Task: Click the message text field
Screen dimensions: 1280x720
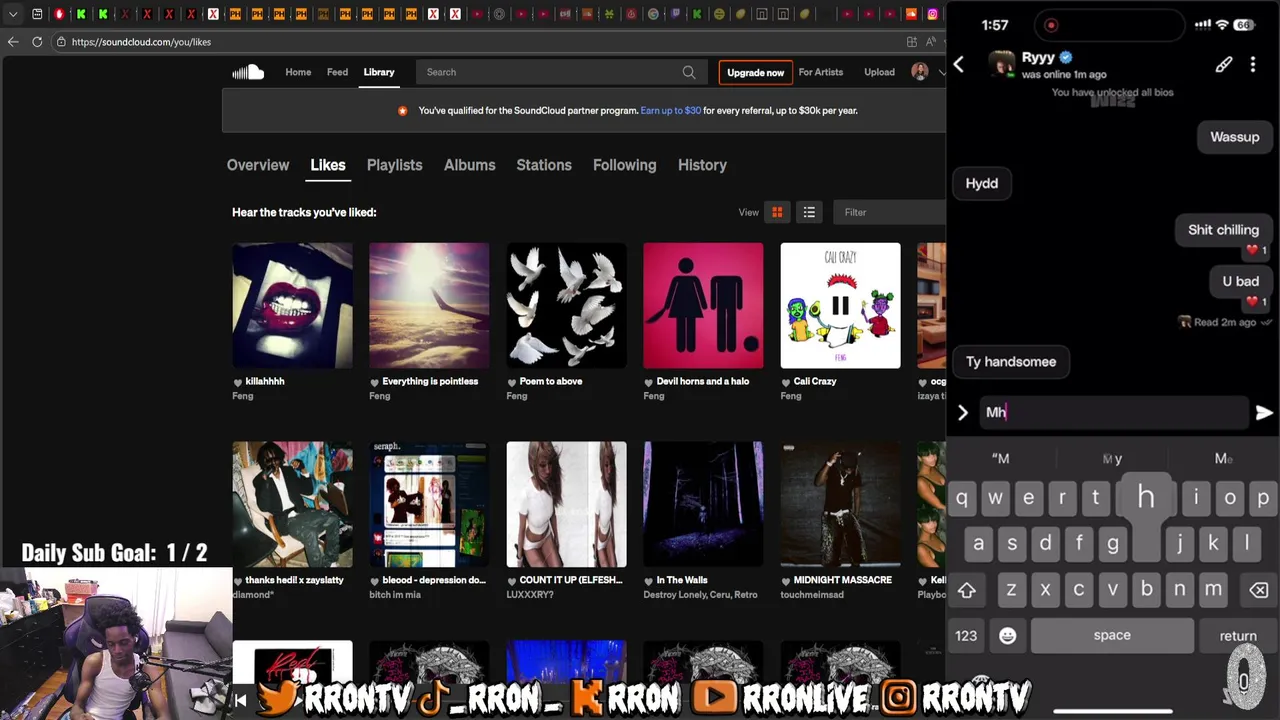Action: click(1113, 412)
